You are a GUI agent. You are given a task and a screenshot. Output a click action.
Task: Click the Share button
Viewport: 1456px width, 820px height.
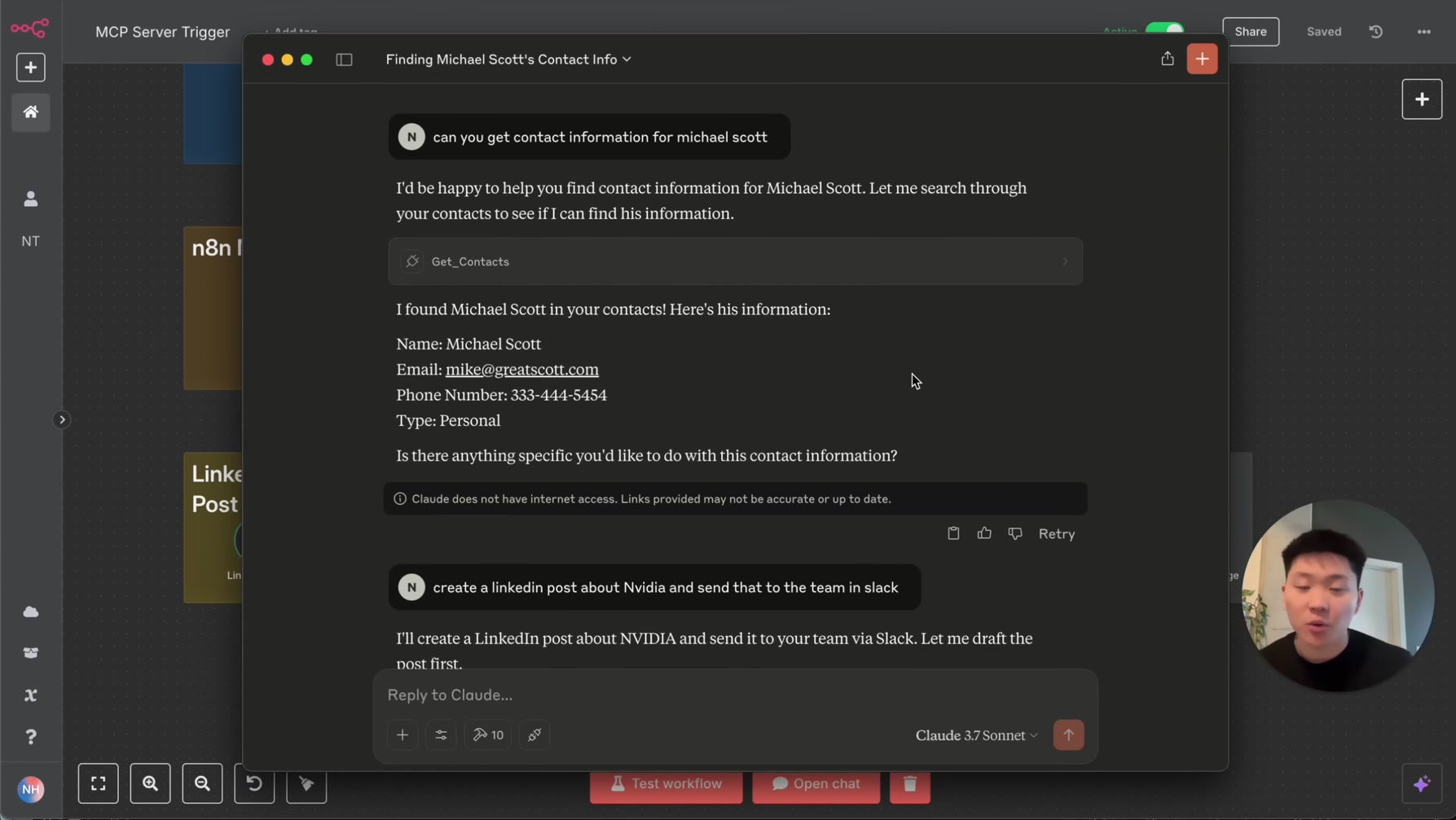(x=1251, y=32)
